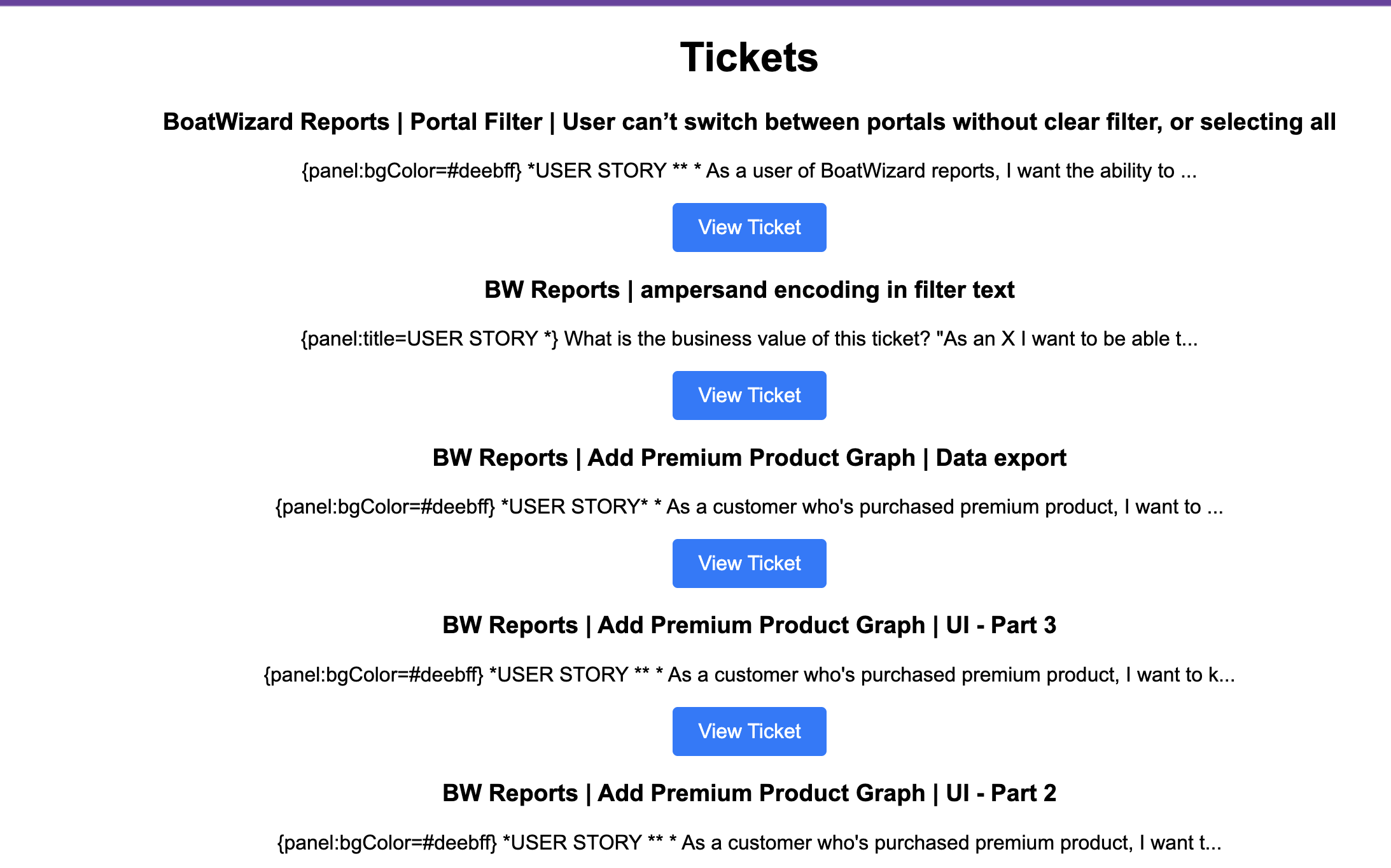Screen dimensions: 1391x868
Task: Click the "ampersand encoding in filter text" phrase
Action: 827,290
